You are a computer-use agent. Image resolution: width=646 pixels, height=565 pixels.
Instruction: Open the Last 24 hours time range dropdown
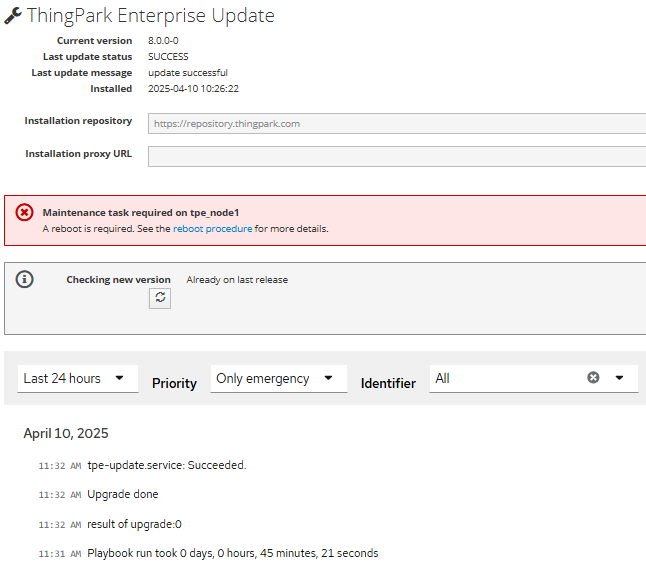(x=78, y=378)
